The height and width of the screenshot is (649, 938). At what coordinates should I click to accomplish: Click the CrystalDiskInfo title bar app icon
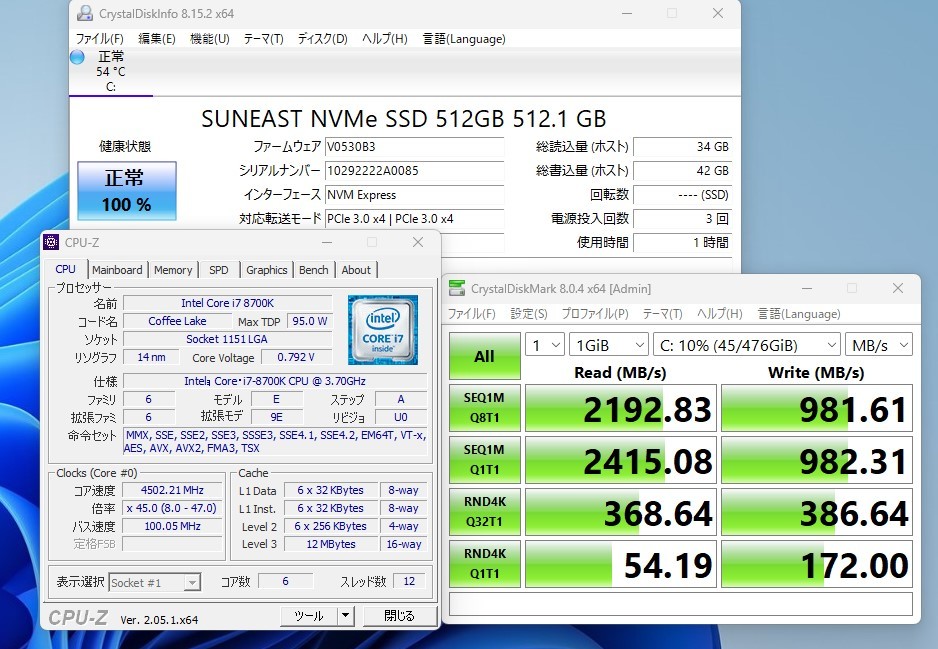pos(85,13)
